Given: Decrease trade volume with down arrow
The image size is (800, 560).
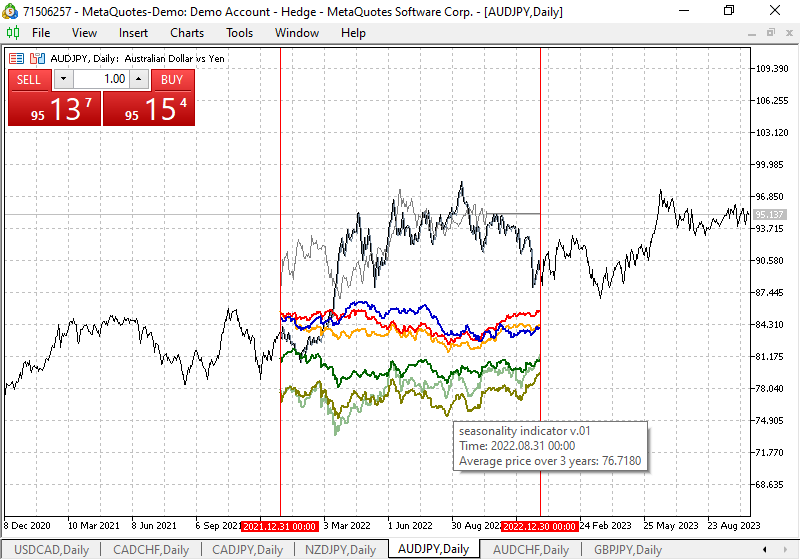Looking at the screenshot, I should (x=63, y=79).
